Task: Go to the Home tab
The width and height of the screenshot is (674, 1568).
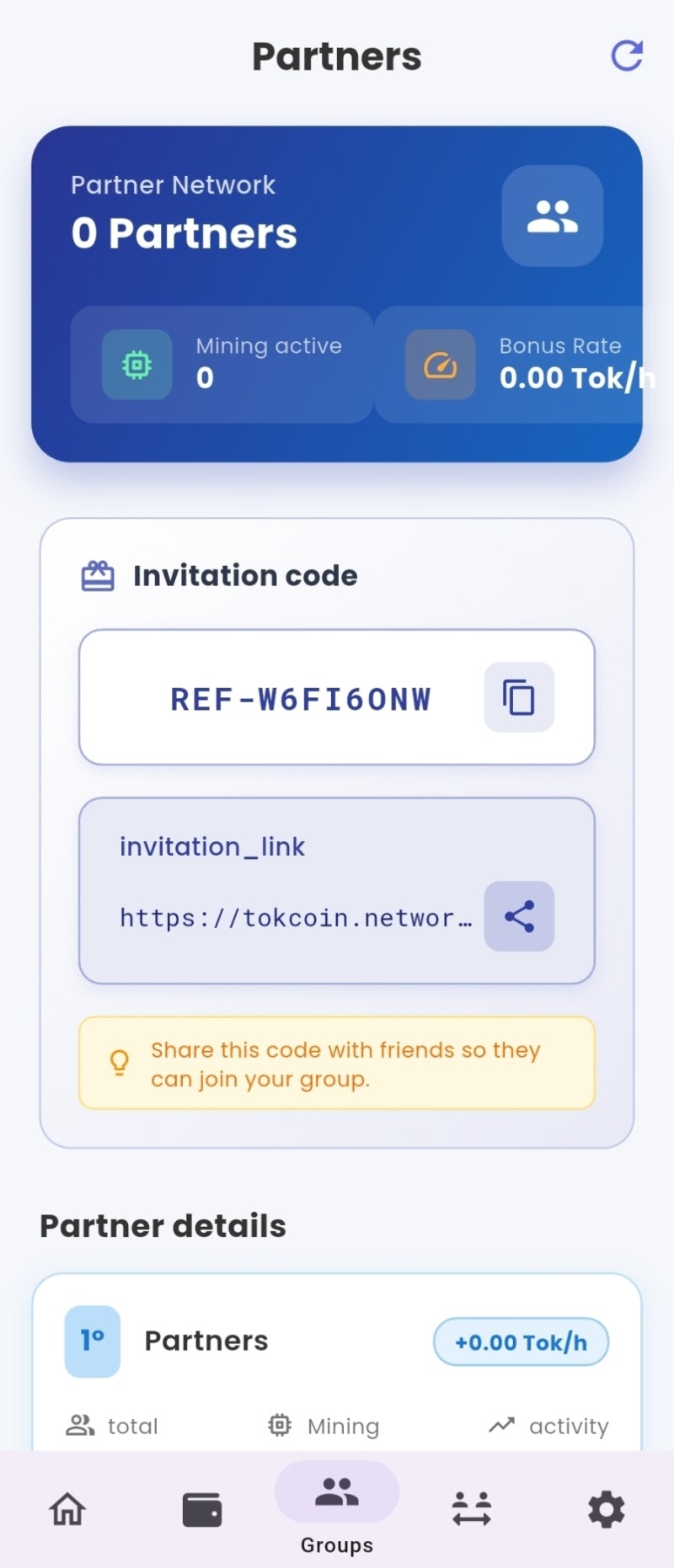Action: point(67,1509)
